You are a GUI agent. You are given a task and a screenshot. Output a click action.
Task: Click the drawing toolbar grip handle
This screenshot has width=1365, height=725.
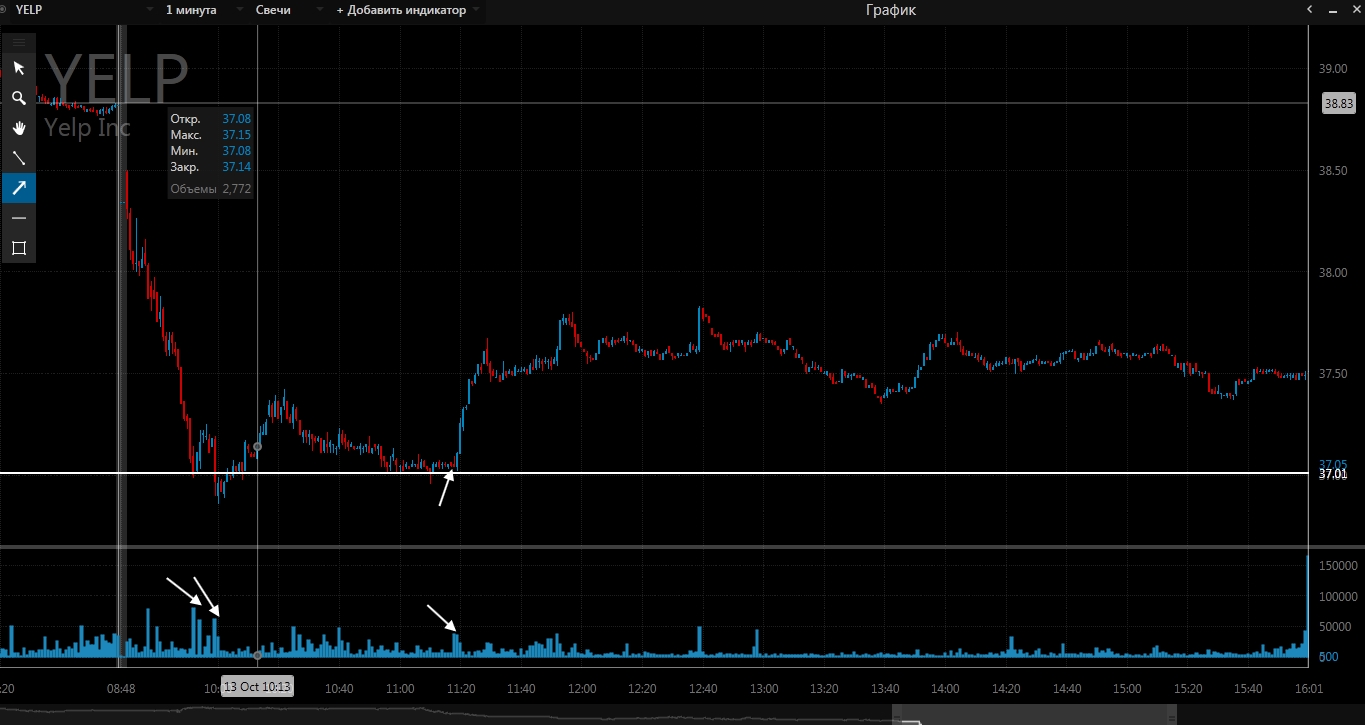[18, 42]
